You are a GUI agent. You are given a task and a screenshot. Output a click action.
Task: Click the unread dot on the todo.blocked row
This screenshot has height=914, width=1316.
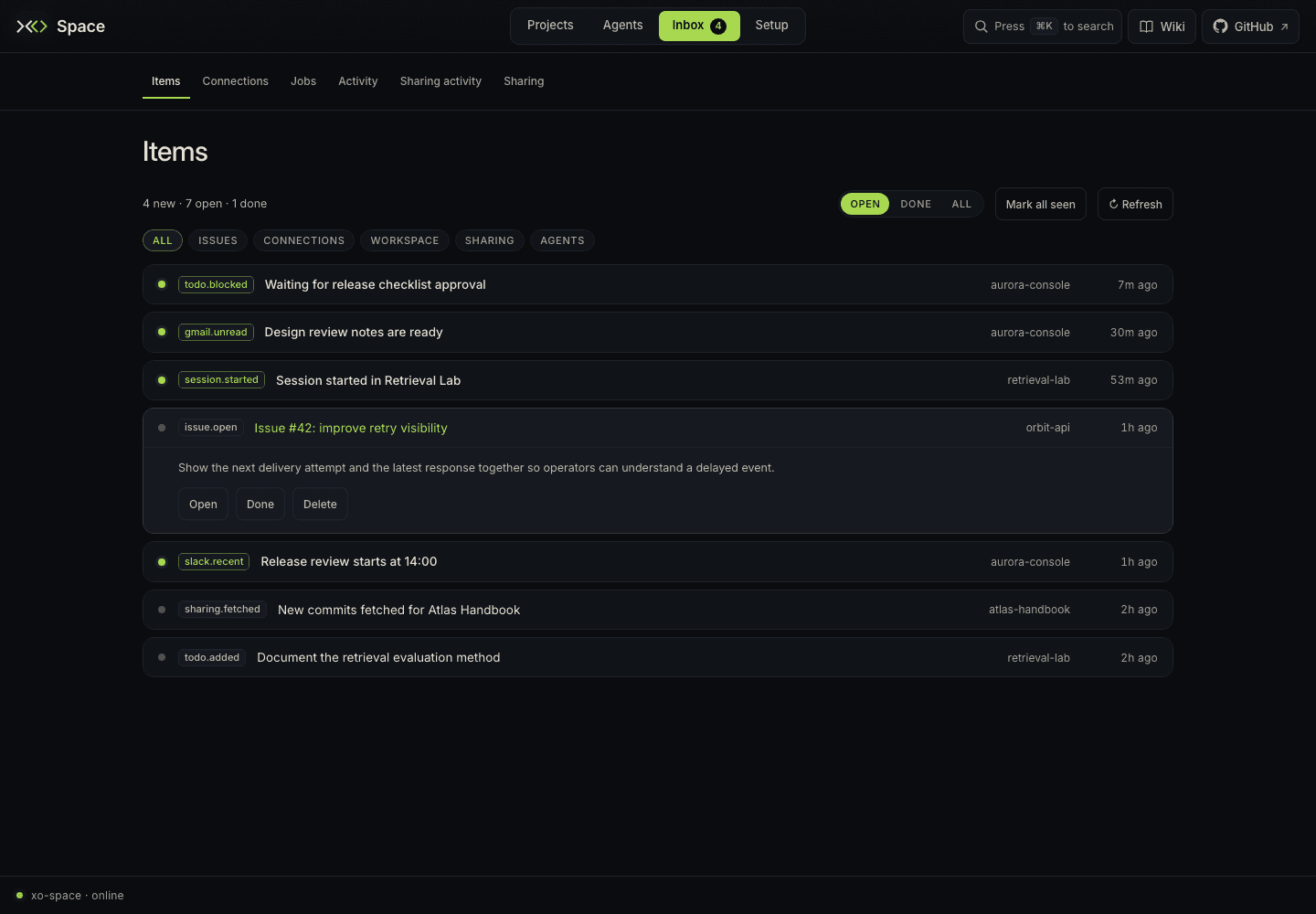162,284
